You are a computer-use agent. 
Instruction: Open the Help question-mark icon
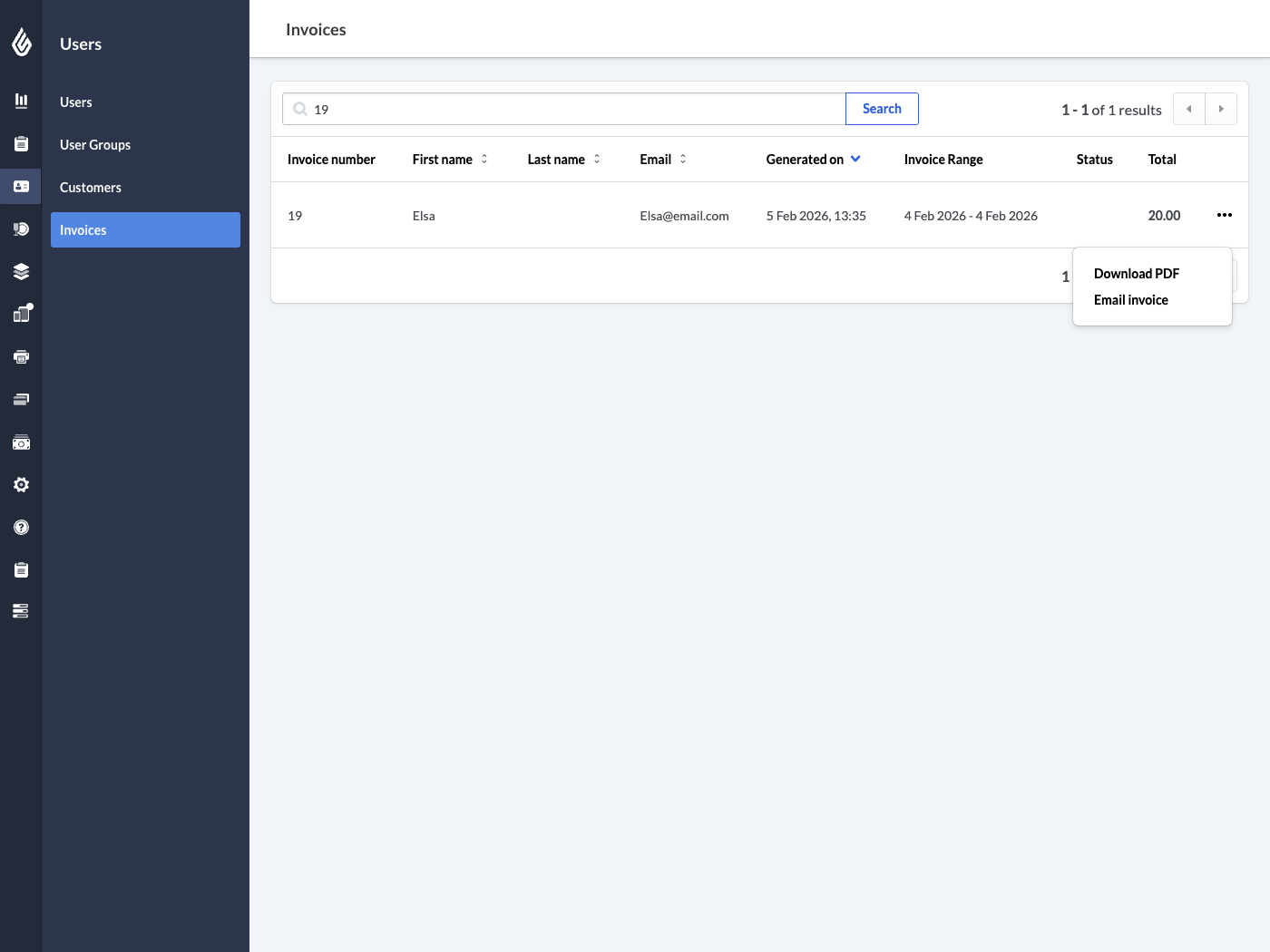coord(21,527)
